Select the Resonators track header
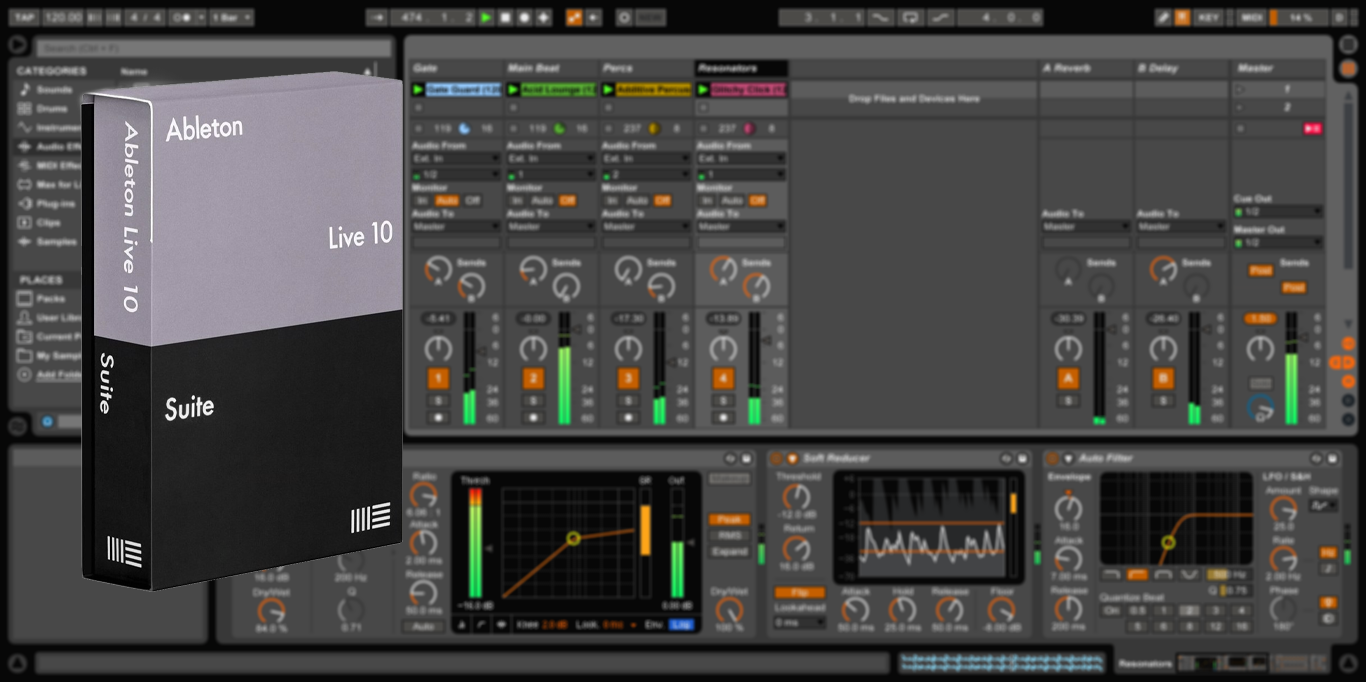Viewport: 1366px width, 682px height. (x=741, y=68)
